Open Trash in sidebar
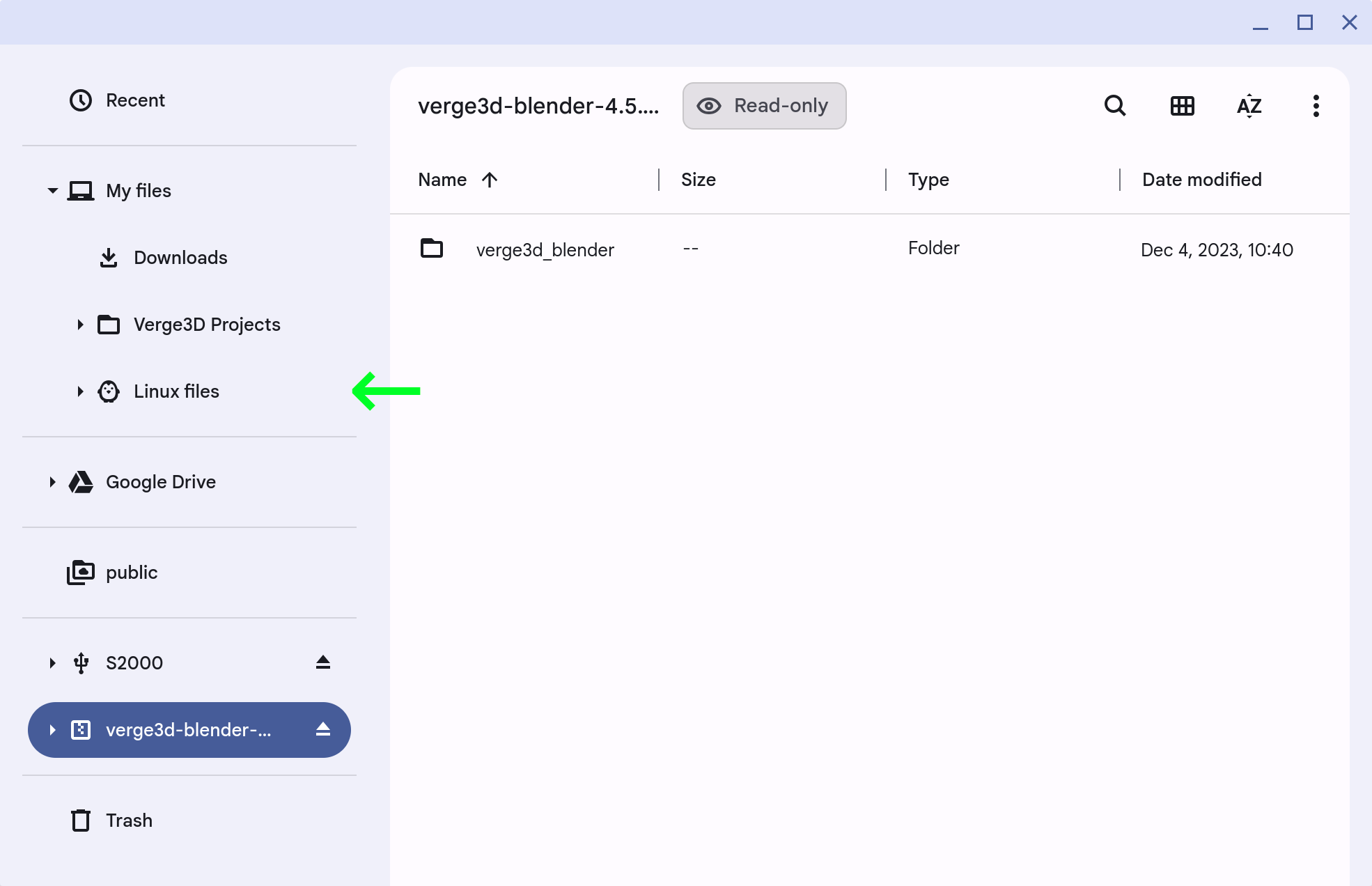 [x=189, y=821]
